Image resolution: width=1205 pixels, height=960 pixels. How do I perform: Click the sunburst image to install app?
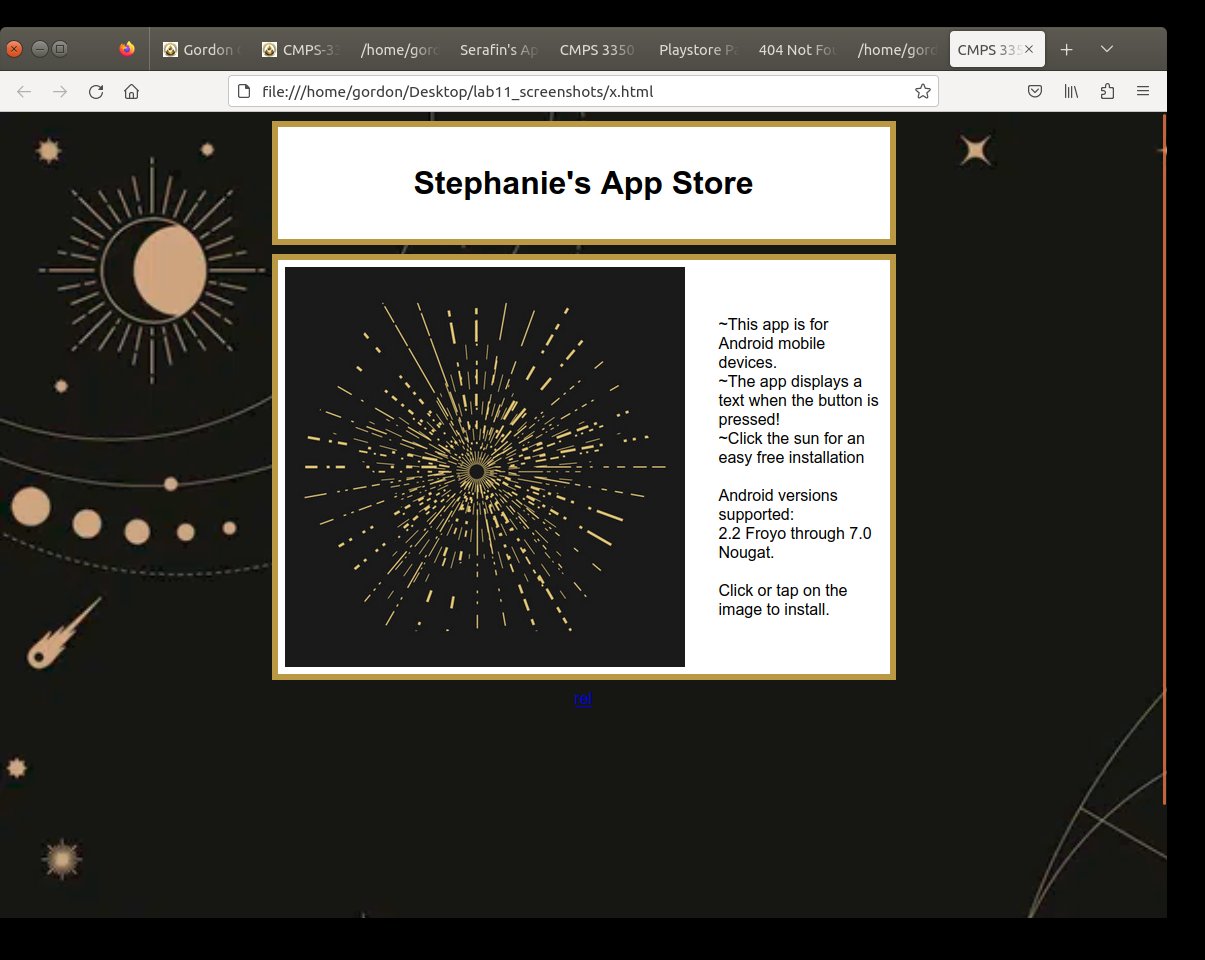coord(485,467)
